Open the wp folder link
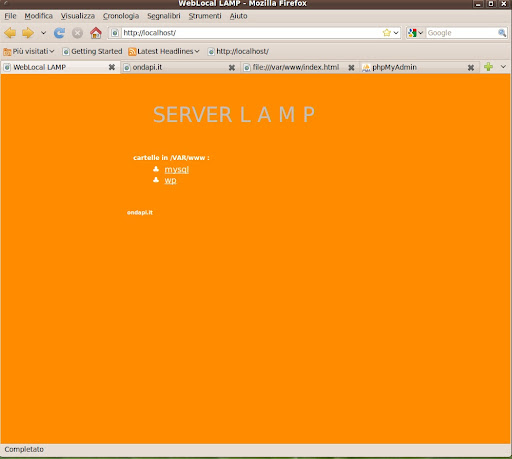 (170, 180)
